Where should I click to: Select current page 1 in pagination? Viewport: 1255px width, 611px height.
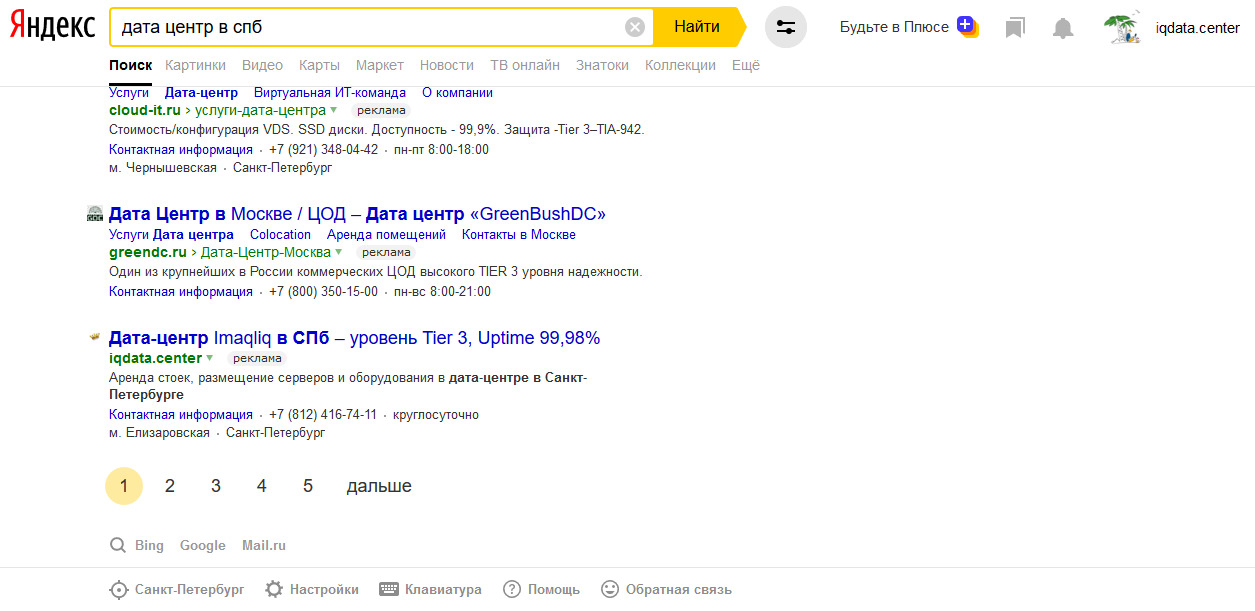124,486
